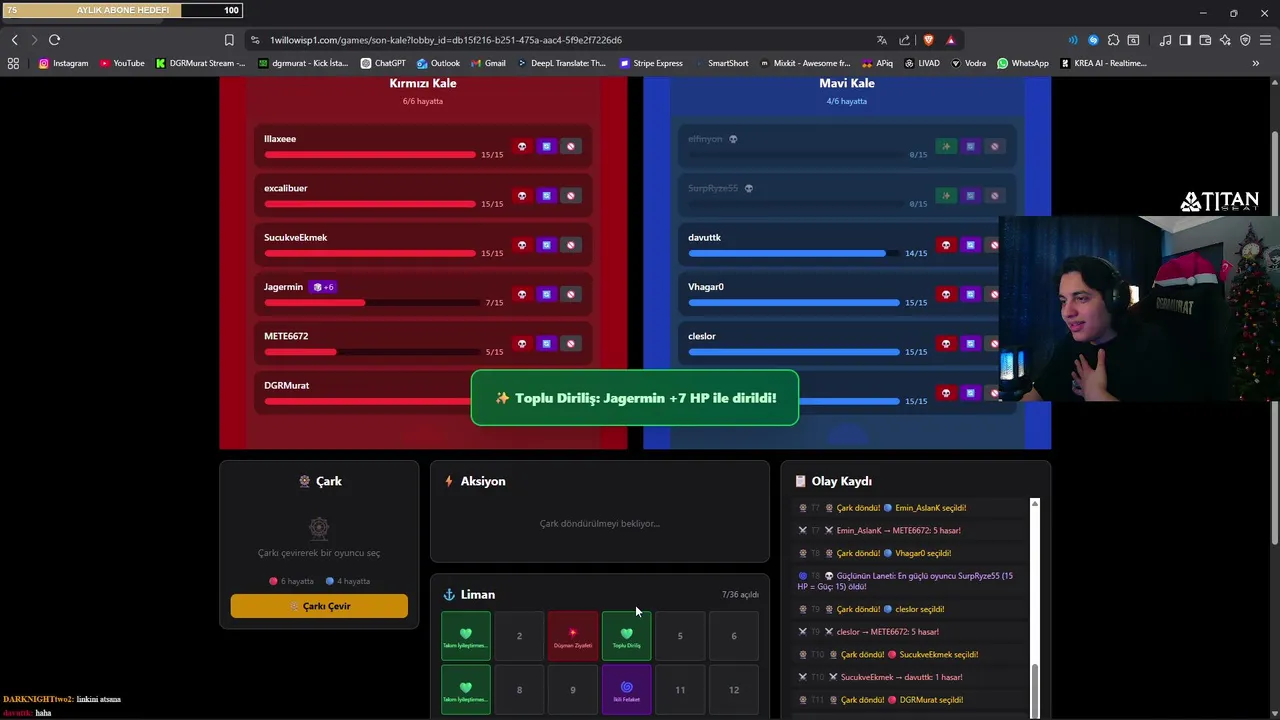The image size is (1280, 720).
Task: Open the Outlook bookmark
Action: point(438,63)
